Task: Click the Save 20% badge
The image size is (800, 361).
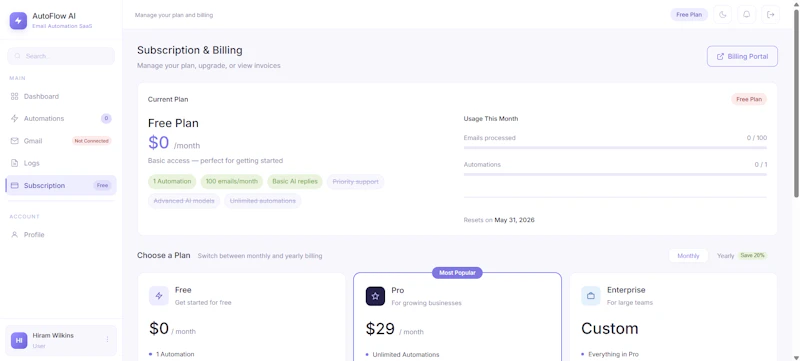Action: click(x=753, y=255)
